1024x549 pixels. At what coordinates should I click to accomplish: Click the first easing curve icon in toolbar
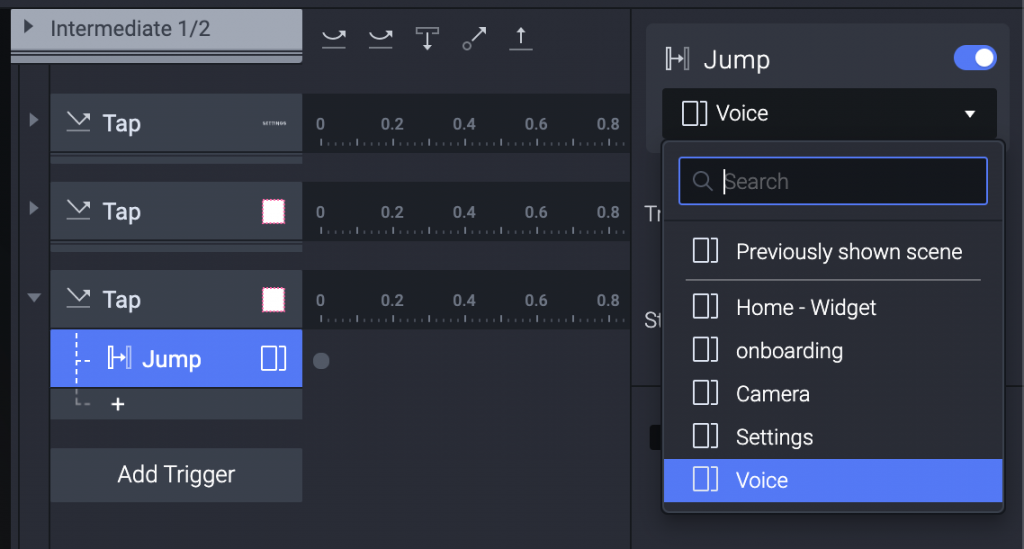coord(334,39)
